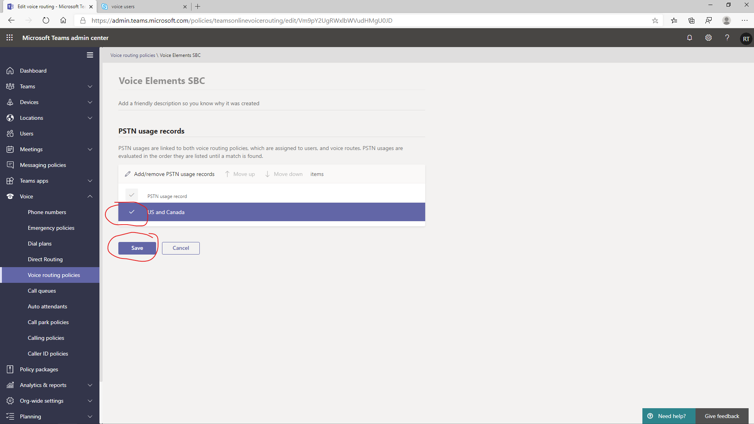Click Add/remove PSTN usage records
Image resolution: width=754 pixels, height=424 pixels.
click(170, 174)
